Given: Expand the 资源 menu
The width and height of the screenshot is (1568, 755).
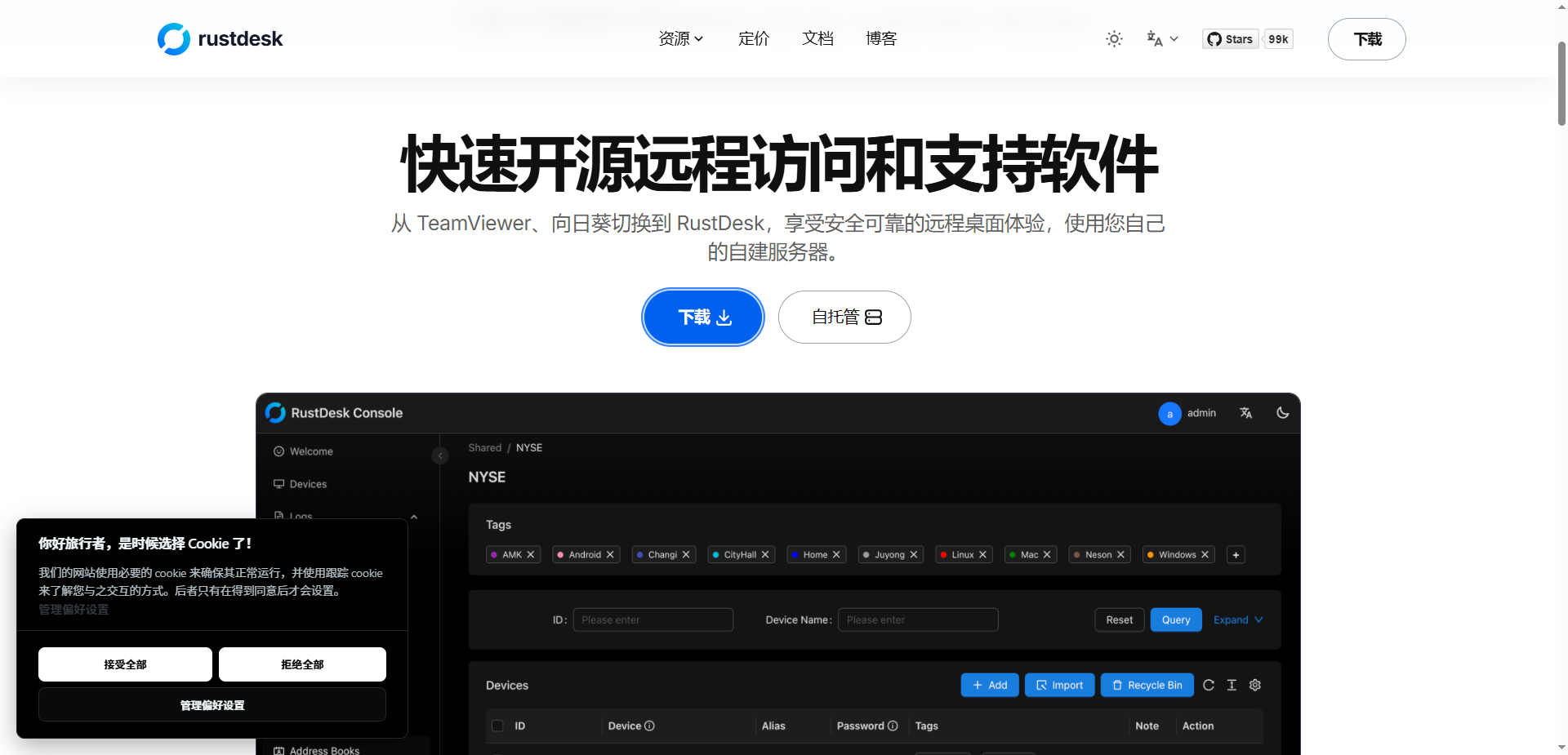Looking at the screenshot, I should coord(680,38).
